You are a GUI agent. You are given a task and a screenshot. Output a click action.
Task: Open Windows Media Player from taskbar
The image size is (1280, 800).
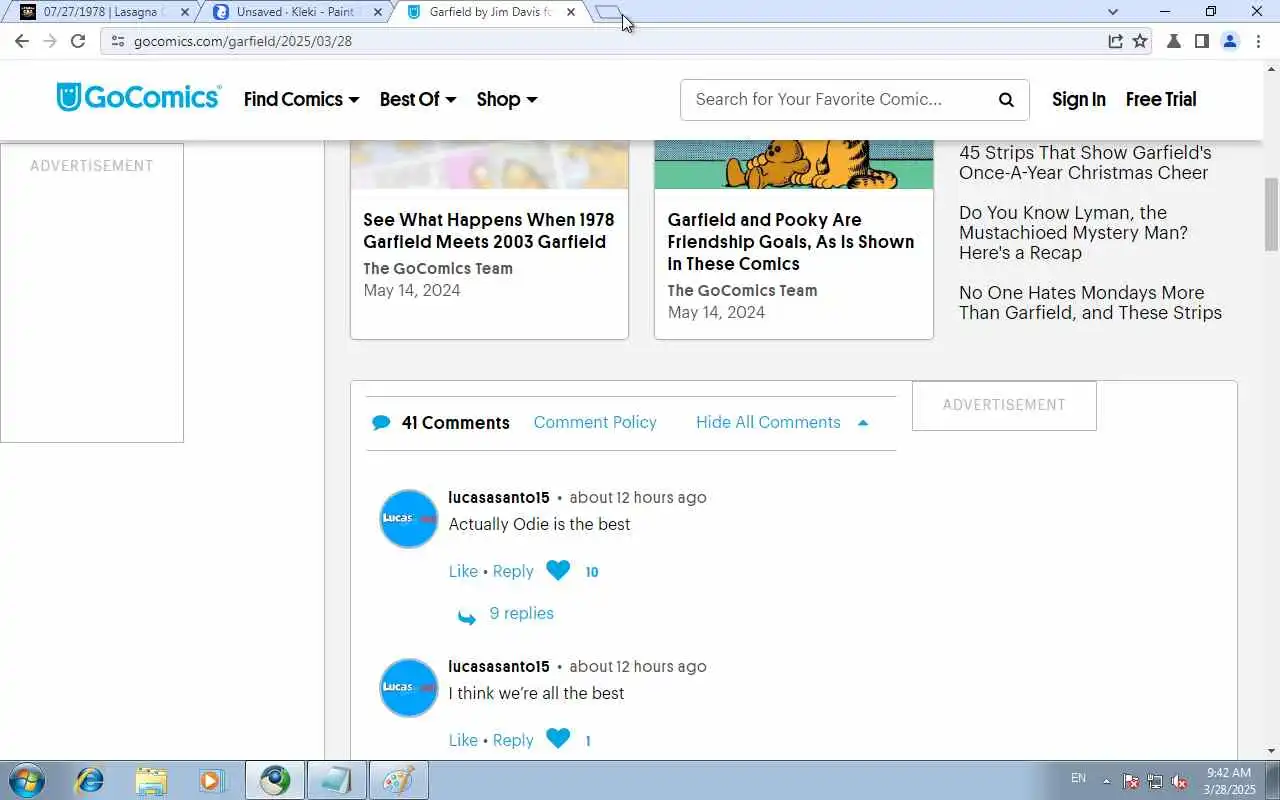[211, 780]
